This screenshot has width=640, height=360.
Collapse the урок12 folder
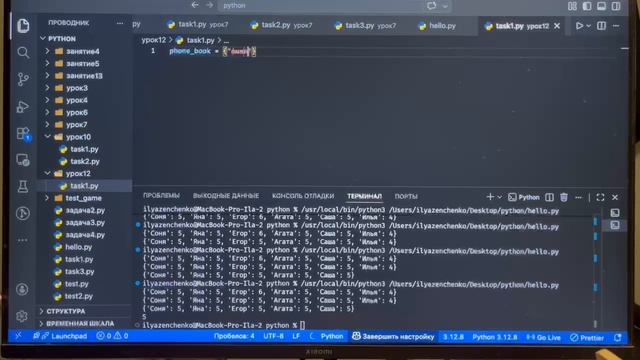pyautogui.click(x=78, y=174)
